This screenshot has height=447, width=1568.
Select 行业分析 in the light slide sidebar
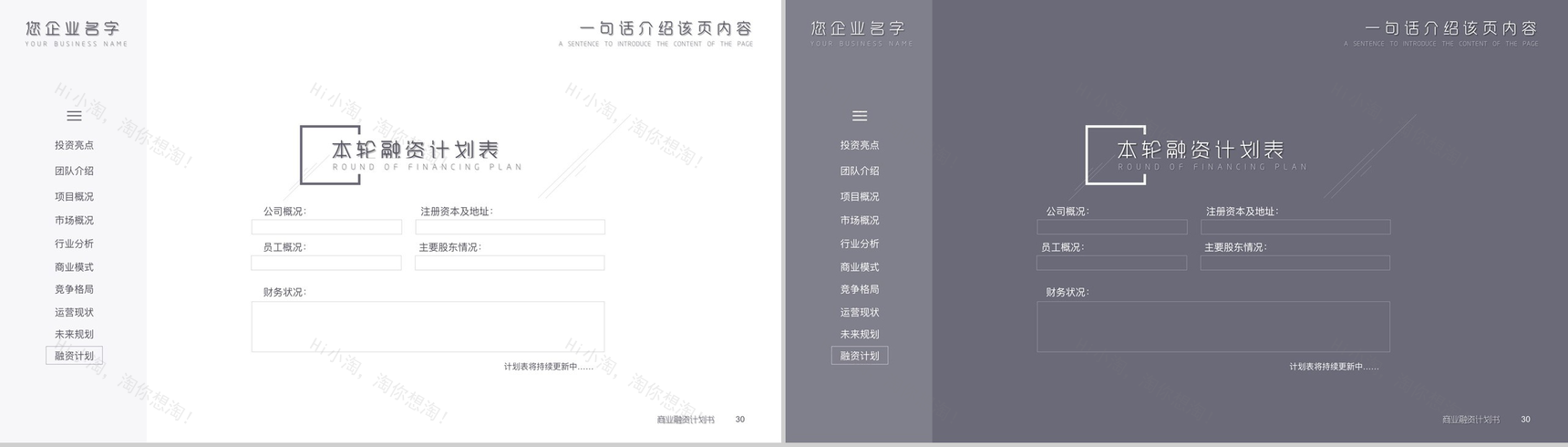74,244
